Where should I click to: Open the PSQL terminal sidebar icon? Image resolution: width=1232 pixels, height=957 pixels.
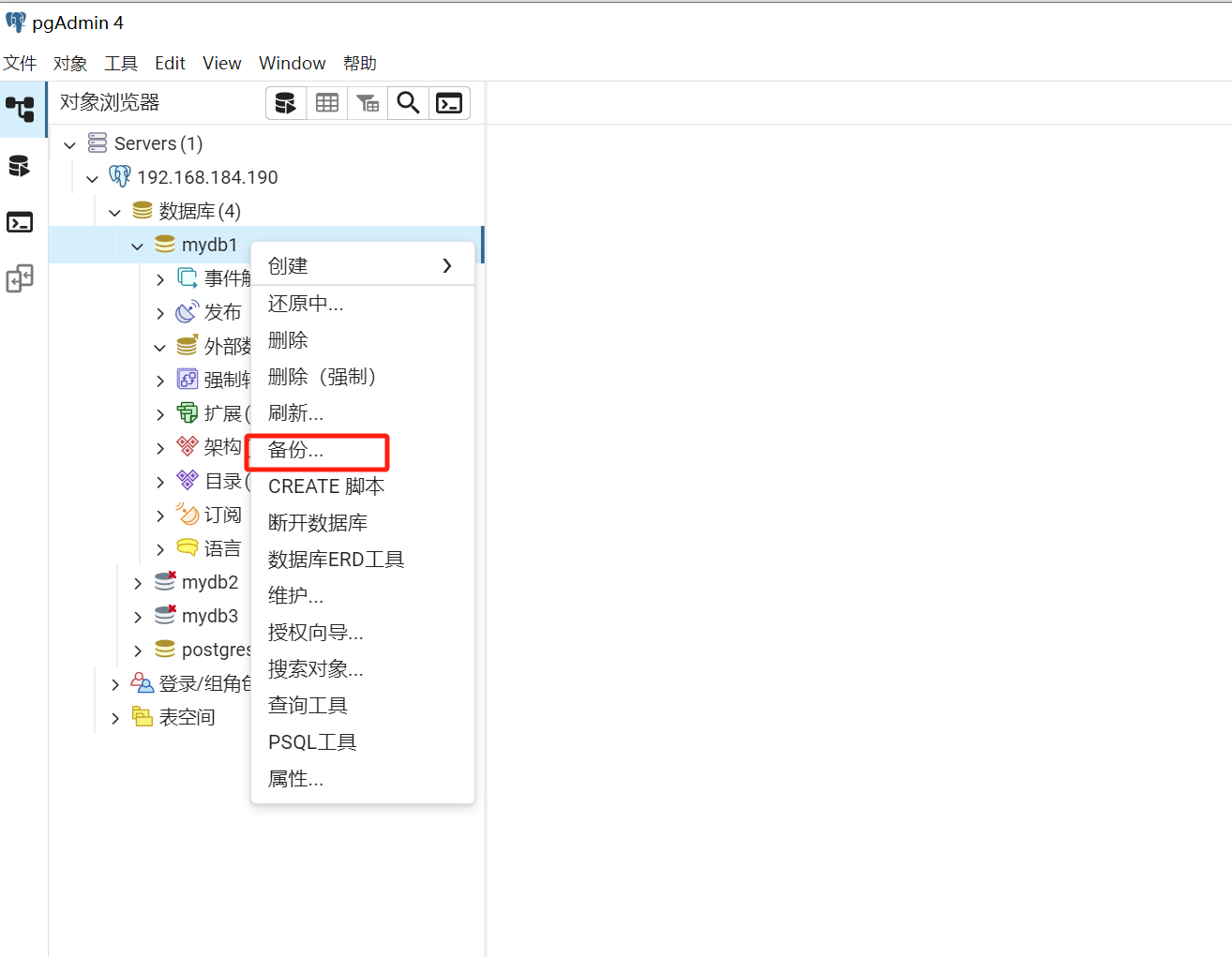click(x=20, y=222)
